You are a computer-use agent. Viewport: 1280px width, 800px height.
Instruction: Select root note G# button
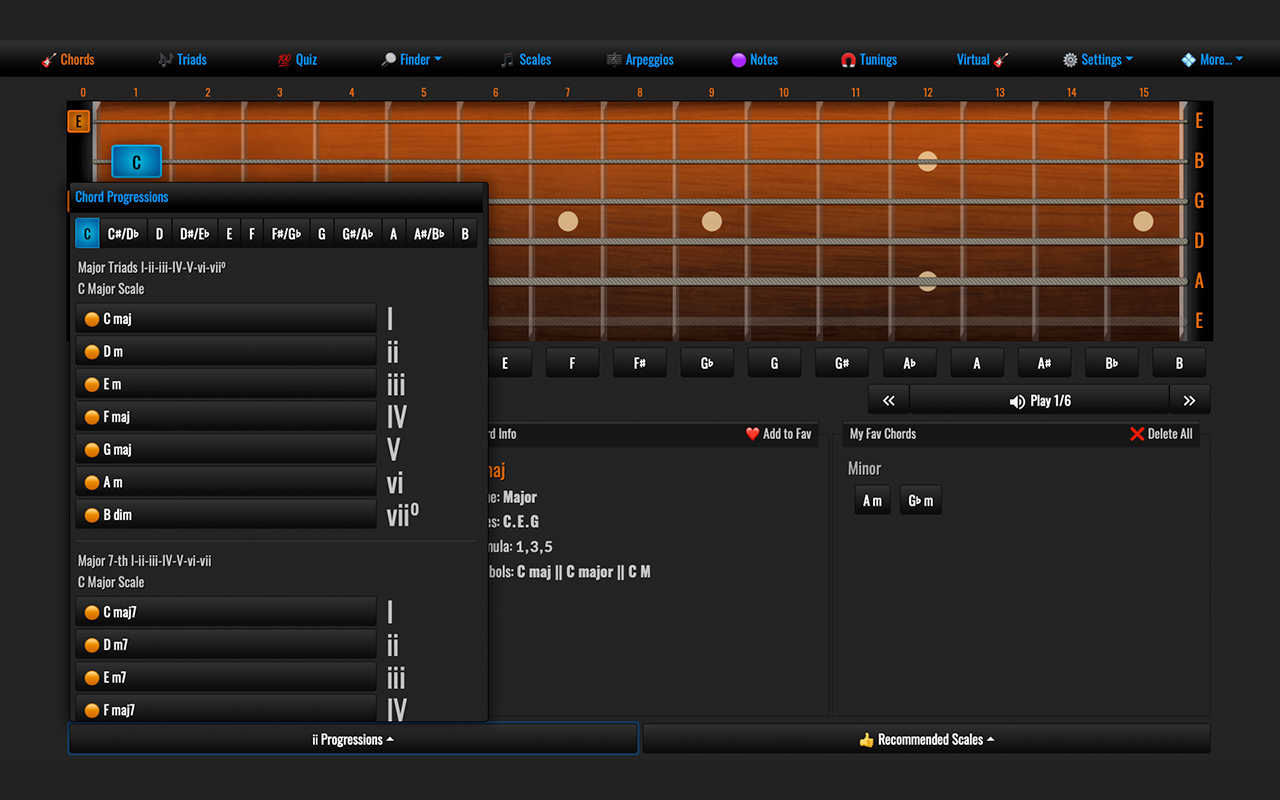[x=842, y=363]
